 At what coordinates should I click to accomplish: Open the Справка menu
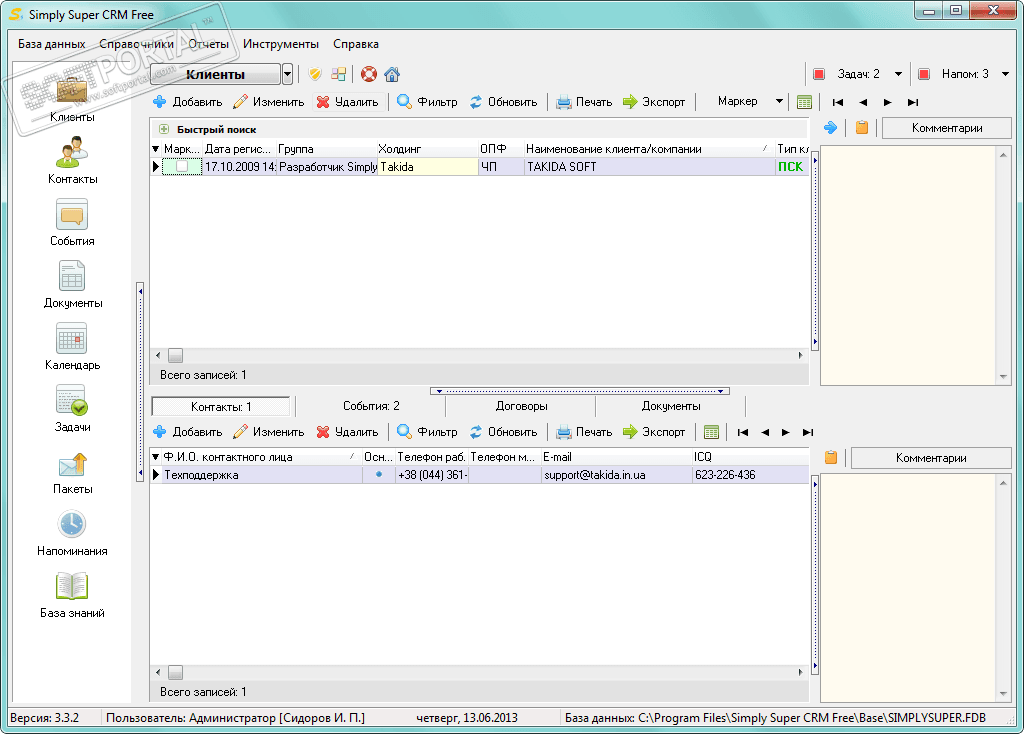pos(356,44)
